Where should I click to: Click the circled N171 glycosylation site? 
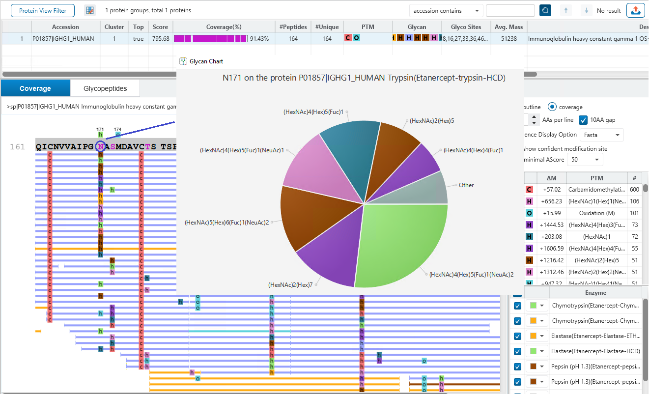[100, 146]
